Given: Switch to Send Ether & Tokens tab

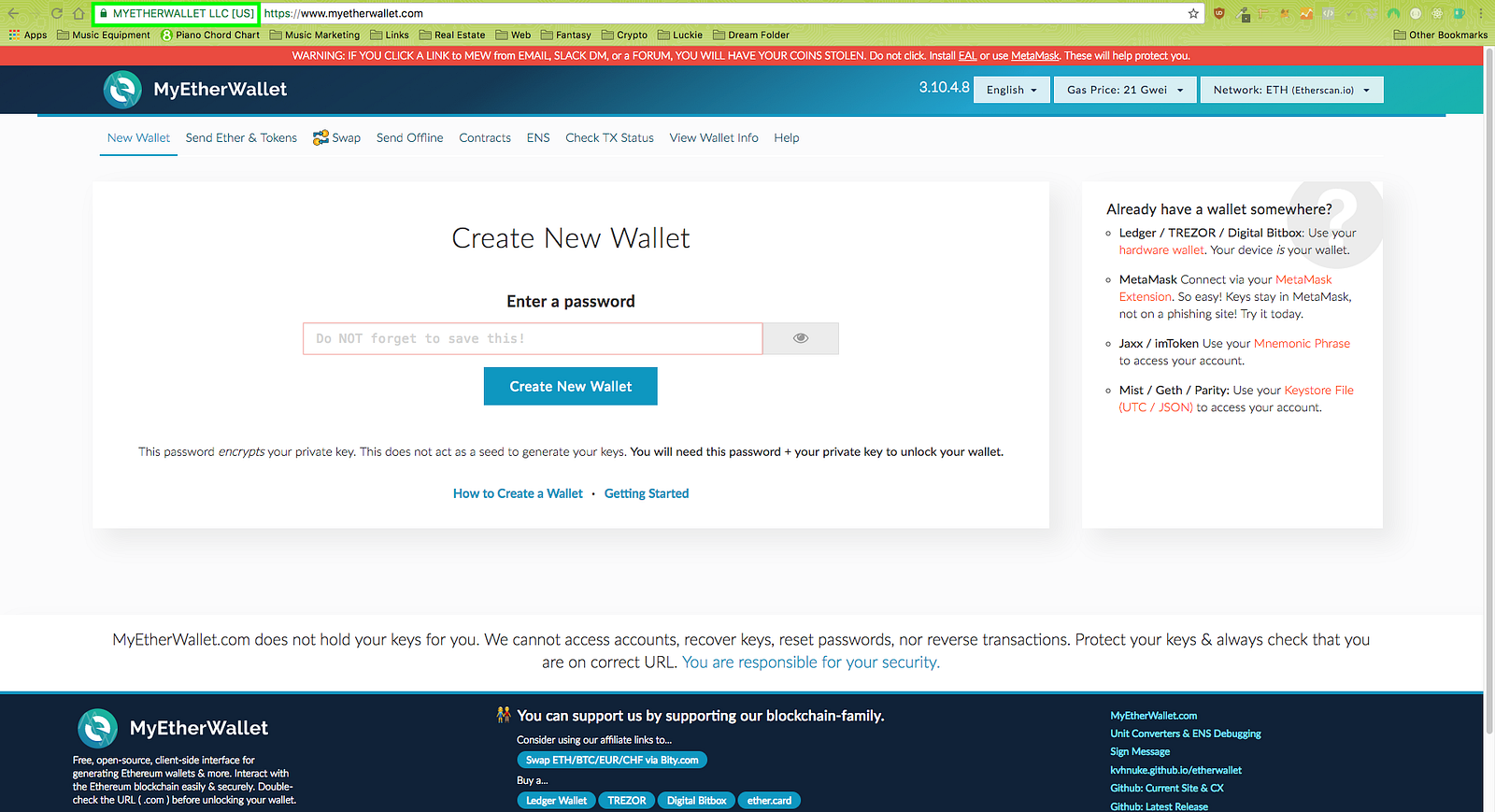Looking at the screenshot, I should (241, 137).
